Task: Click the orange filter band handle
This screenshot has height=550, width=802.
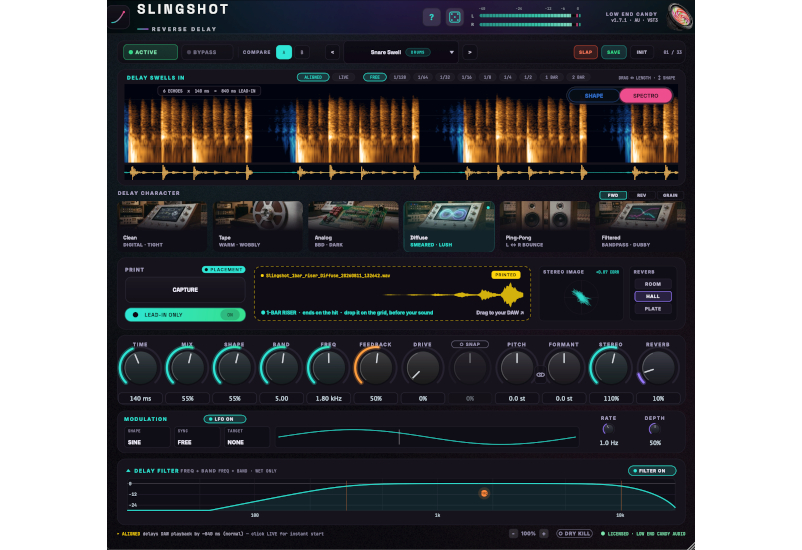Action: pos(484,493)
